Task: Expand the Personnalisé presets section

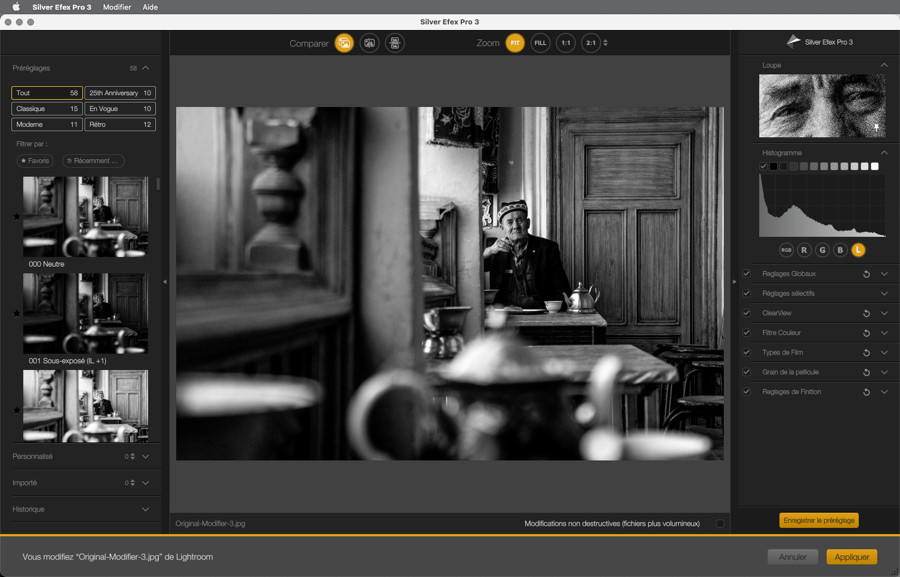Action: [146, 456]
